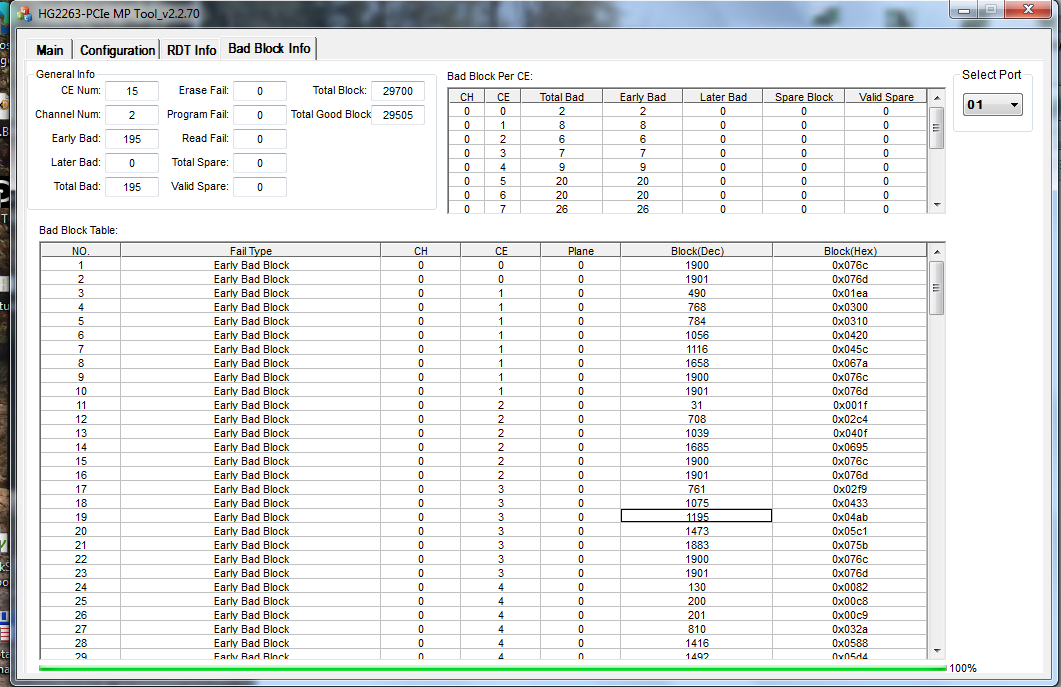Select the Bad Block Info tab
The height and width of the screenshot is (687, 1061).
tap(269, 49)
